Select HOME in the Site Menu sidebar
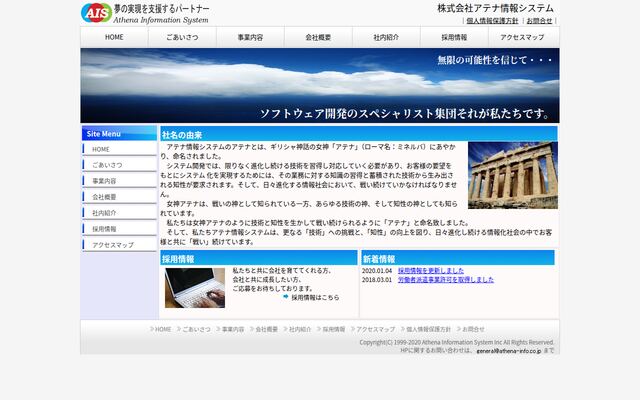Viewport: 640px width, 400px height. 120,149
